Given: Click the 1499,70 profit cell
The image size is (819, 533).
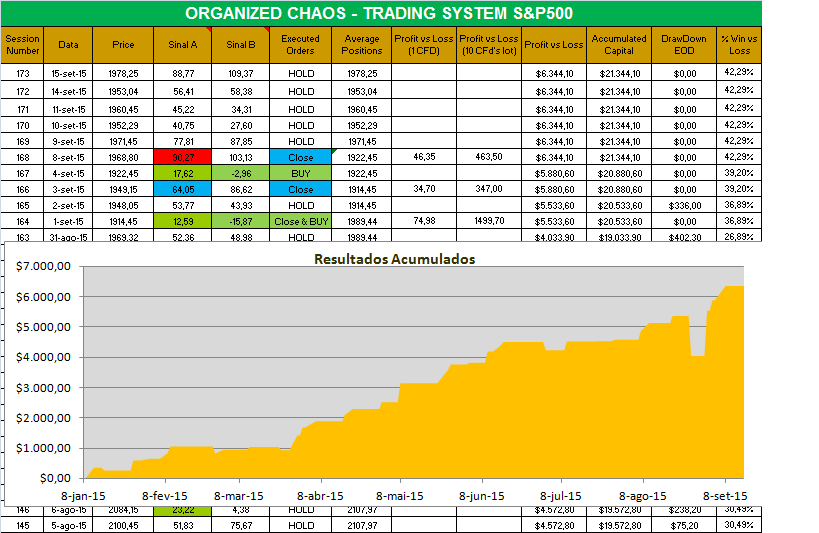Looking at the screenshot, I should [x=489, y=221].
